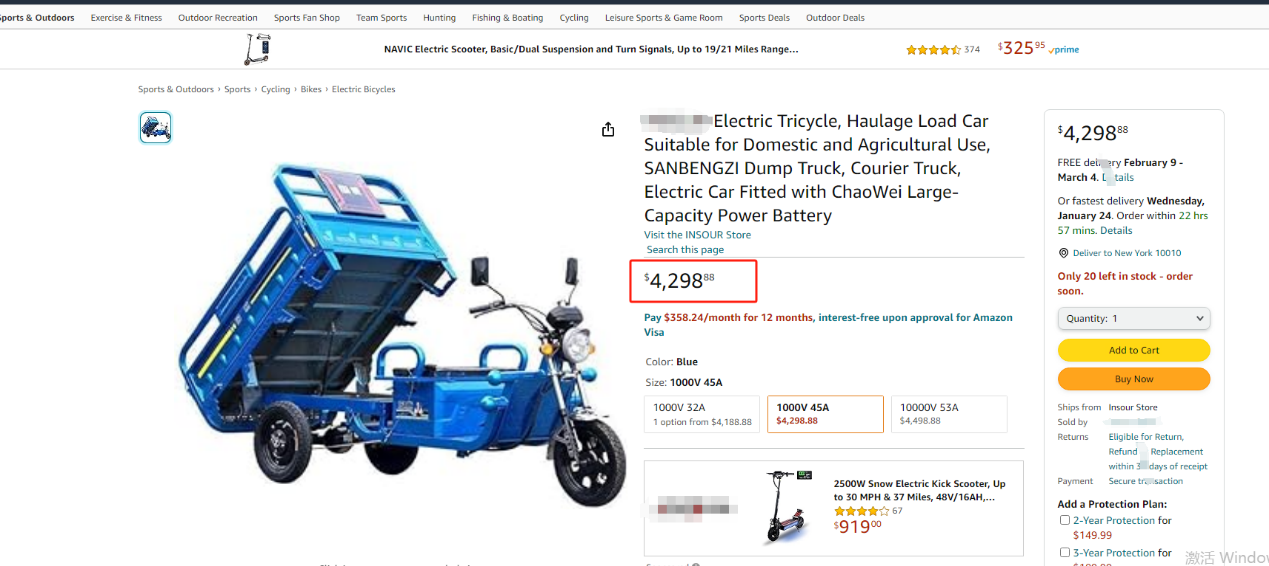Choose the 1000V 32A size option
The height and width of the screenshot is (566, 1269).
[x=703, y=414]
